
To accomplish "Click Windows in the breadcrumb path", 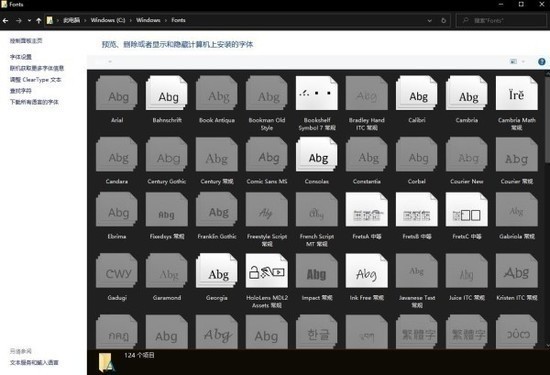I will coord(148,20).
